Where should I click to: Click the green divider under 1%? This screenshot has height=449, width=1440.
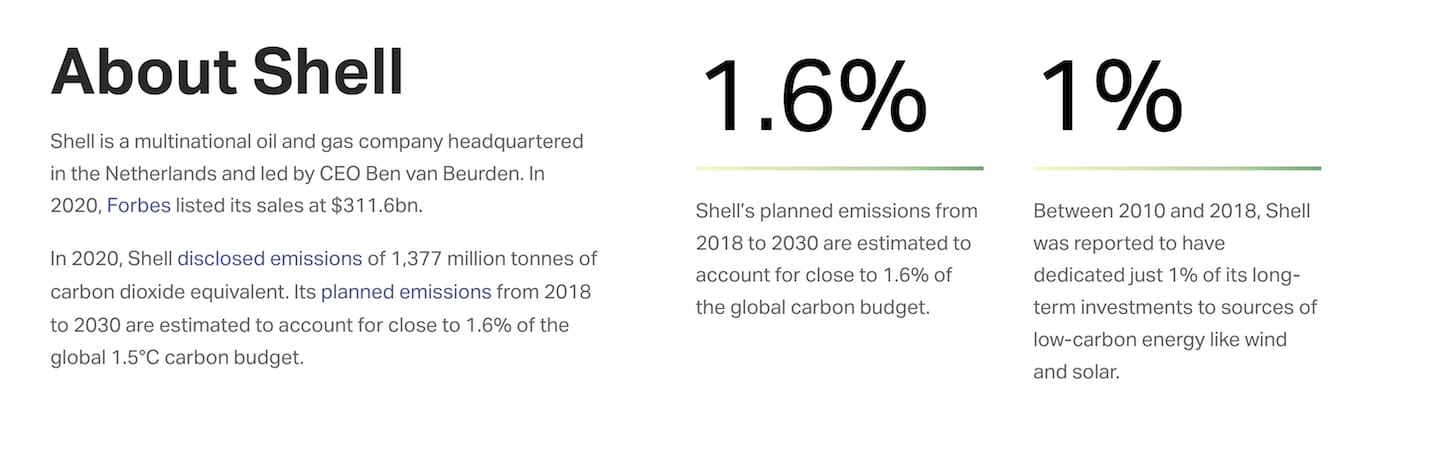[x=1177, y=169]
